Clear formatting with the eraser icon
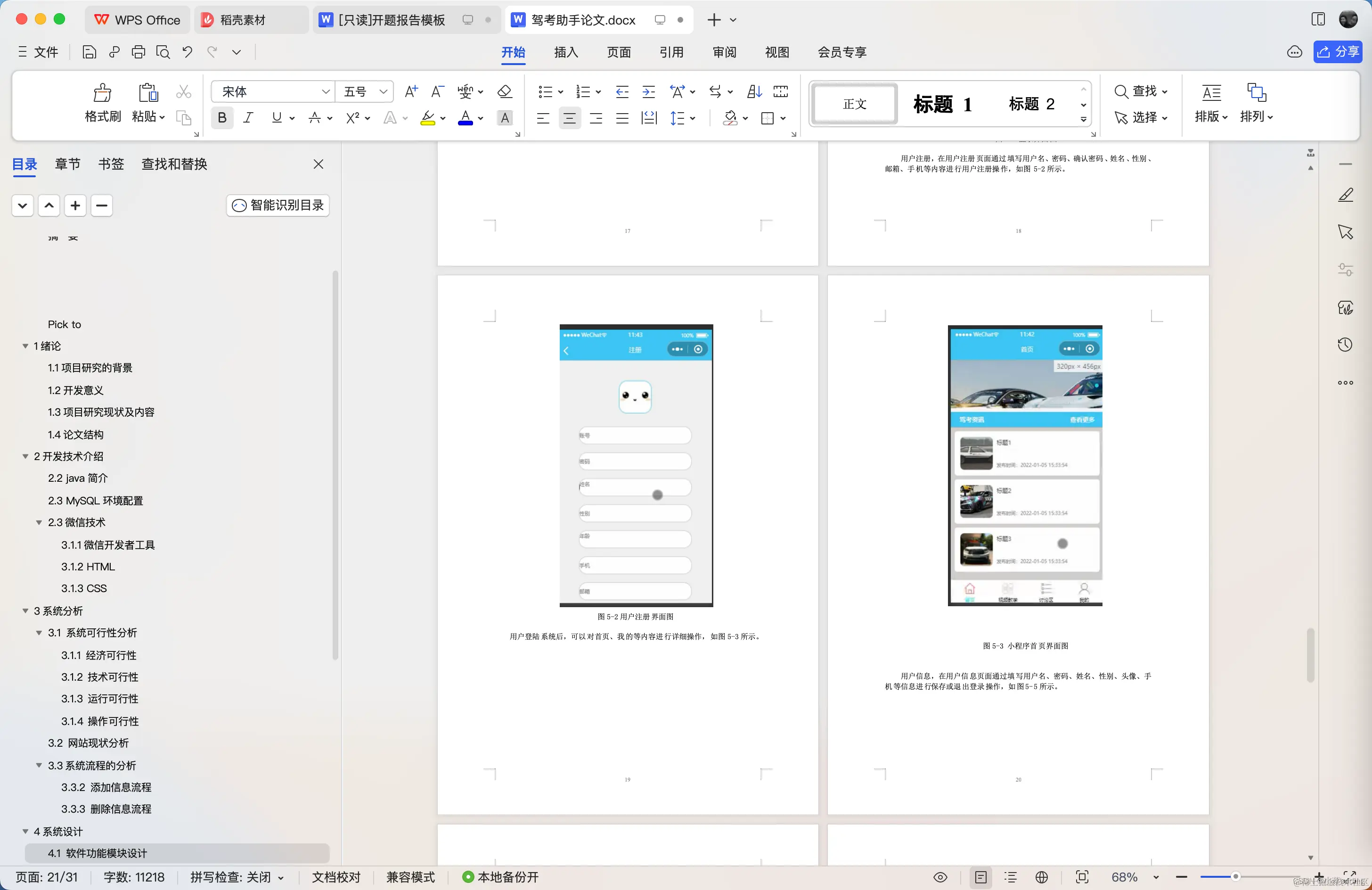This screenshot has width=1372, height=890. click(504, 91)
